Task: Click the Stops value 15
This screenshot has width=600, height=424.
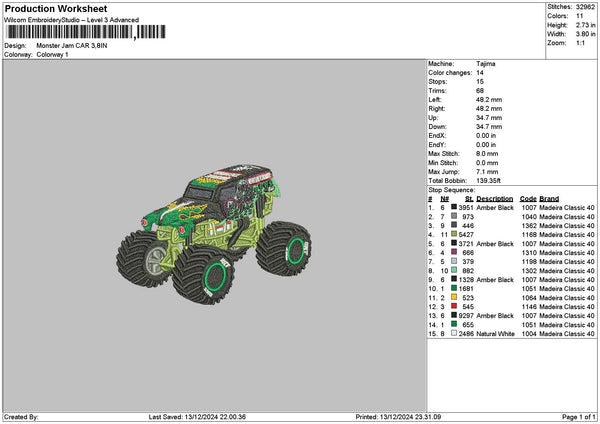Action: click(x=480, y=82)
